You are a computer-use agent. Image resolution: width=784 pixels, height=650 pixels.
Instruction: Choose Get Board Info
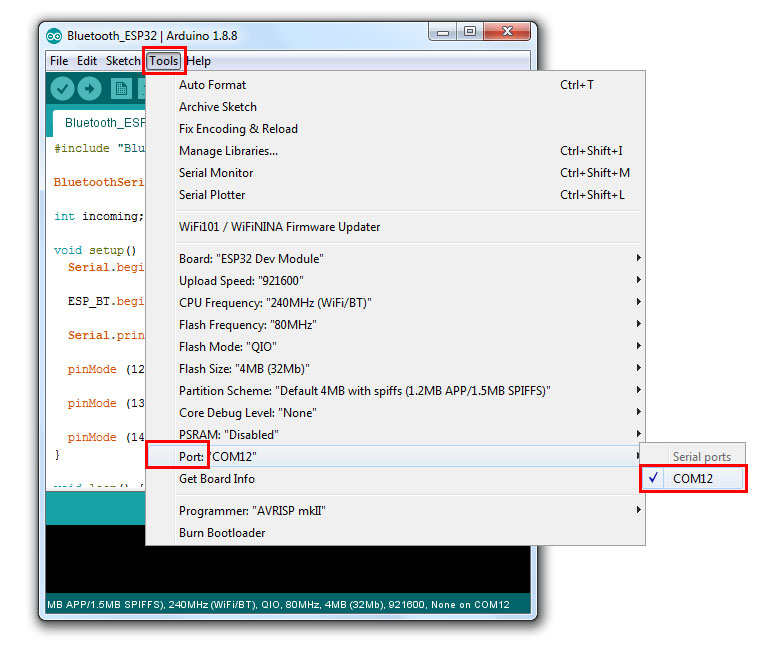tap(395, 478)
